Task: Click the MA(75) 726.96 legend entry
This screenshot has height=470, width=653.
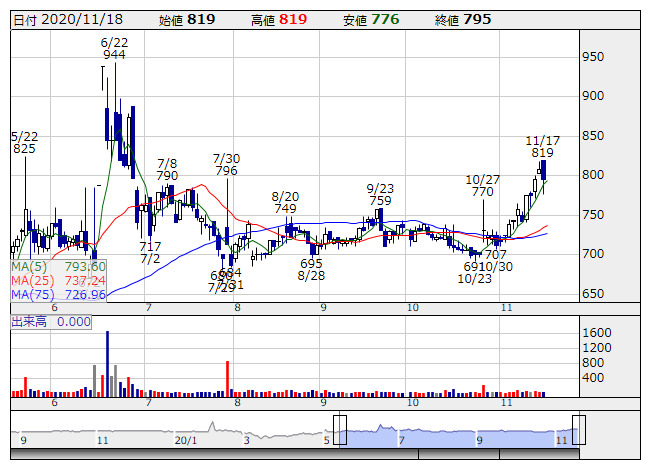Action: (58, 295)
